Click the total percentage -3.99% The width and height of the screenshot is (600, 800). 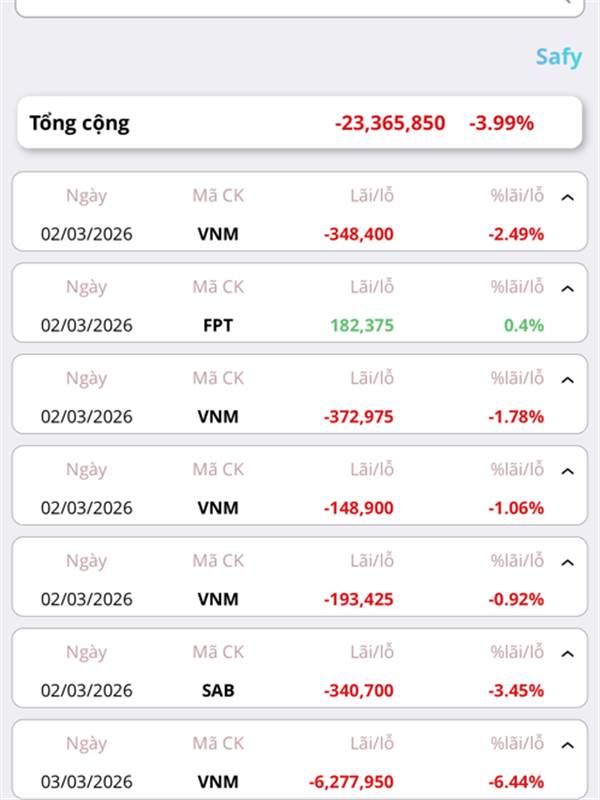point(501,124)
